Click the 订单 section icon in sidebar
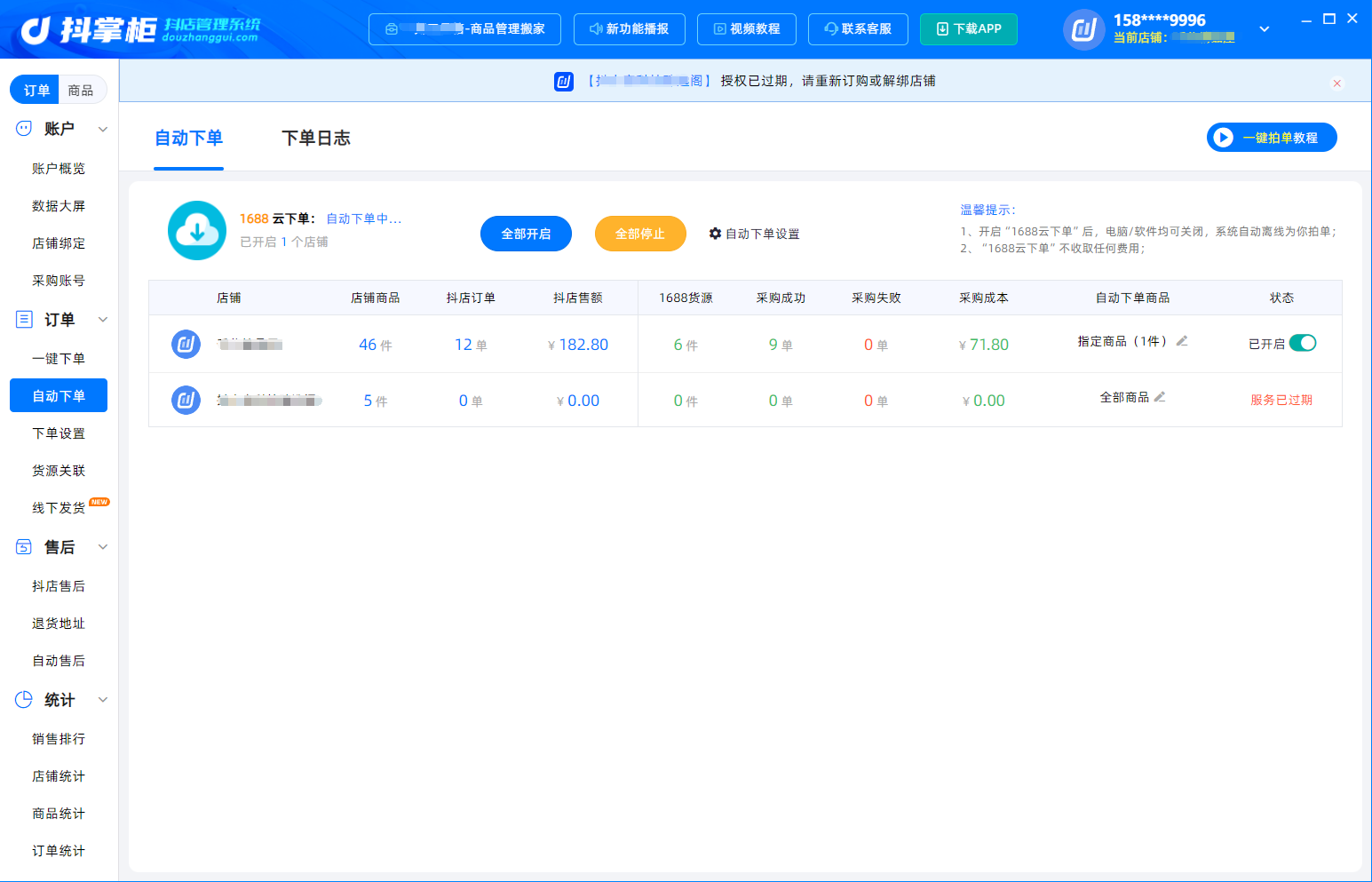The height and width of the screenshot is (882, 1372). tap(24, 320)
